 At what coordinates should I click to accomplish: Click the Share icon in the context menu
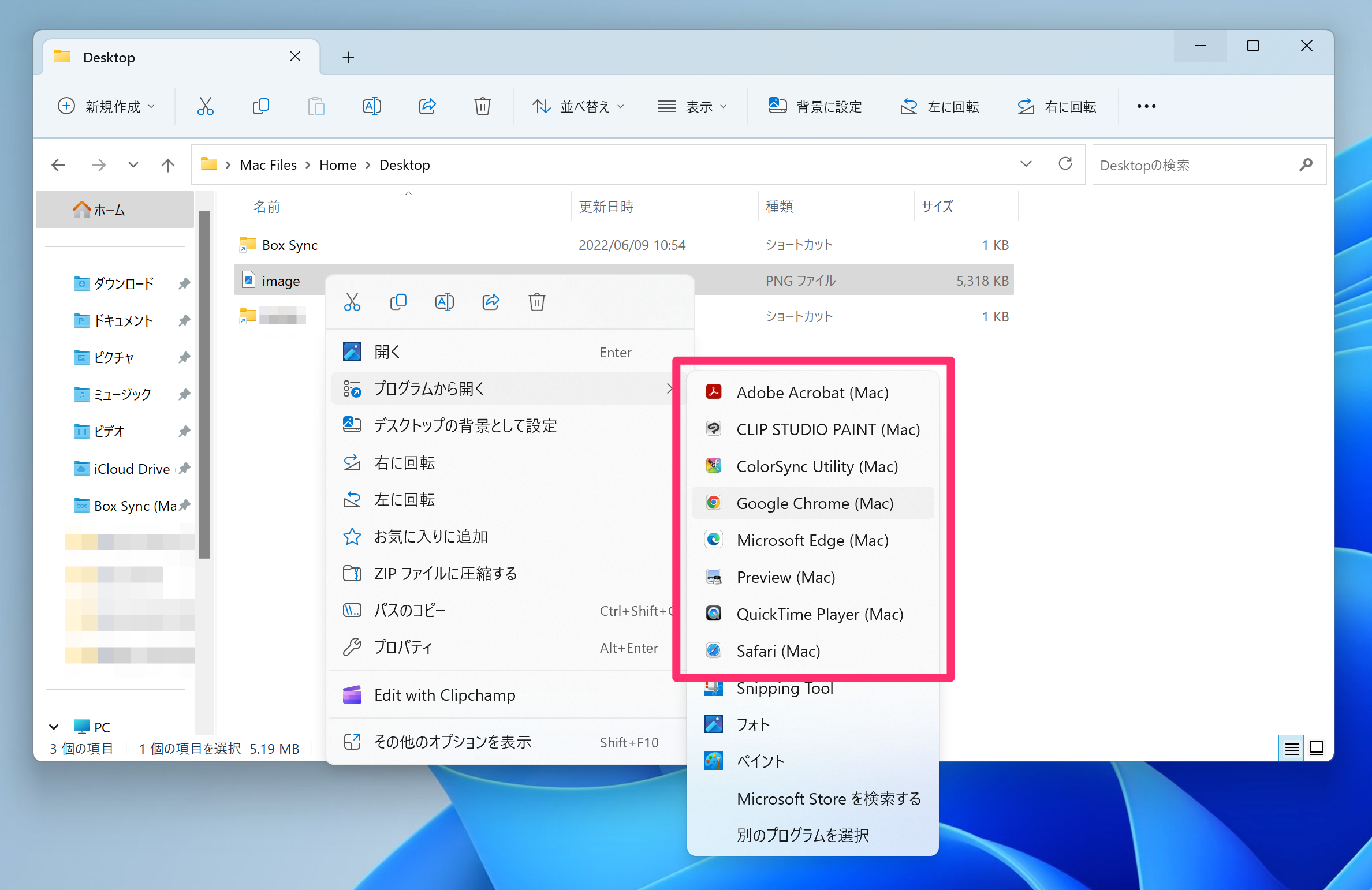click(x=491, y=302)
